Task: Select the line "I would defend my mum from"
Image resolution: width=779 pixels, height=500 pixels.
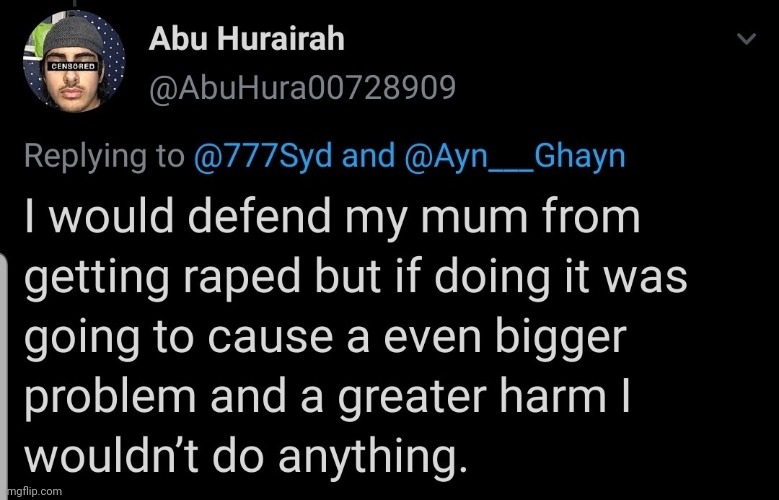Action: tap(332, 217)
